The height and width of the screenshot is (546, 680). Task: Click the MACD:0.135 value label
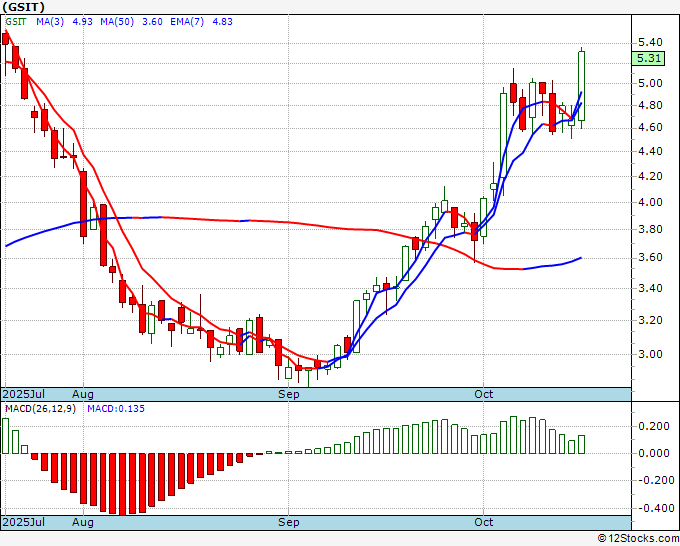[x=116, y=409]
